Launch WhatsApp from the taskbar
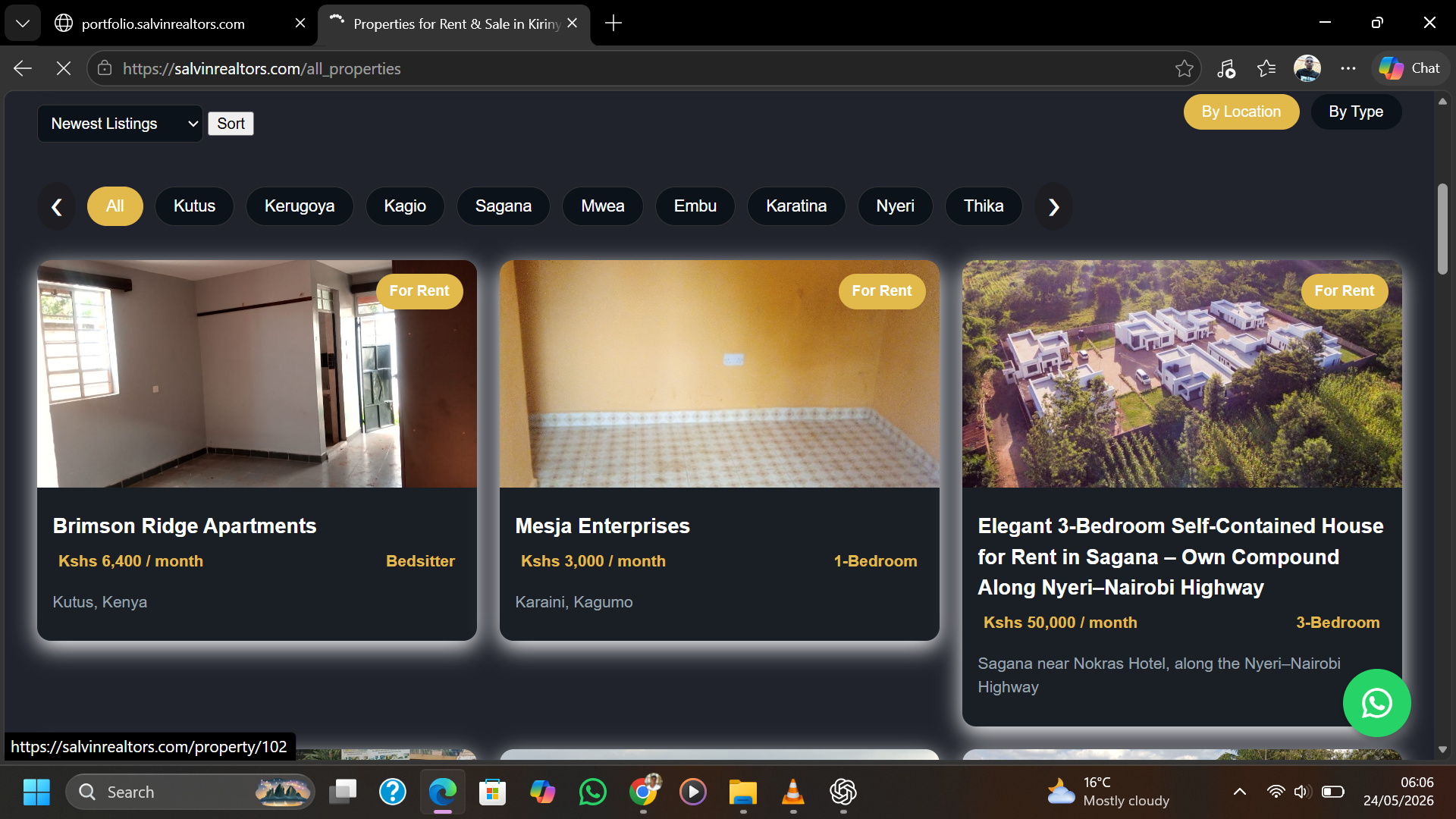1456x819 pixels. (592, 792)
